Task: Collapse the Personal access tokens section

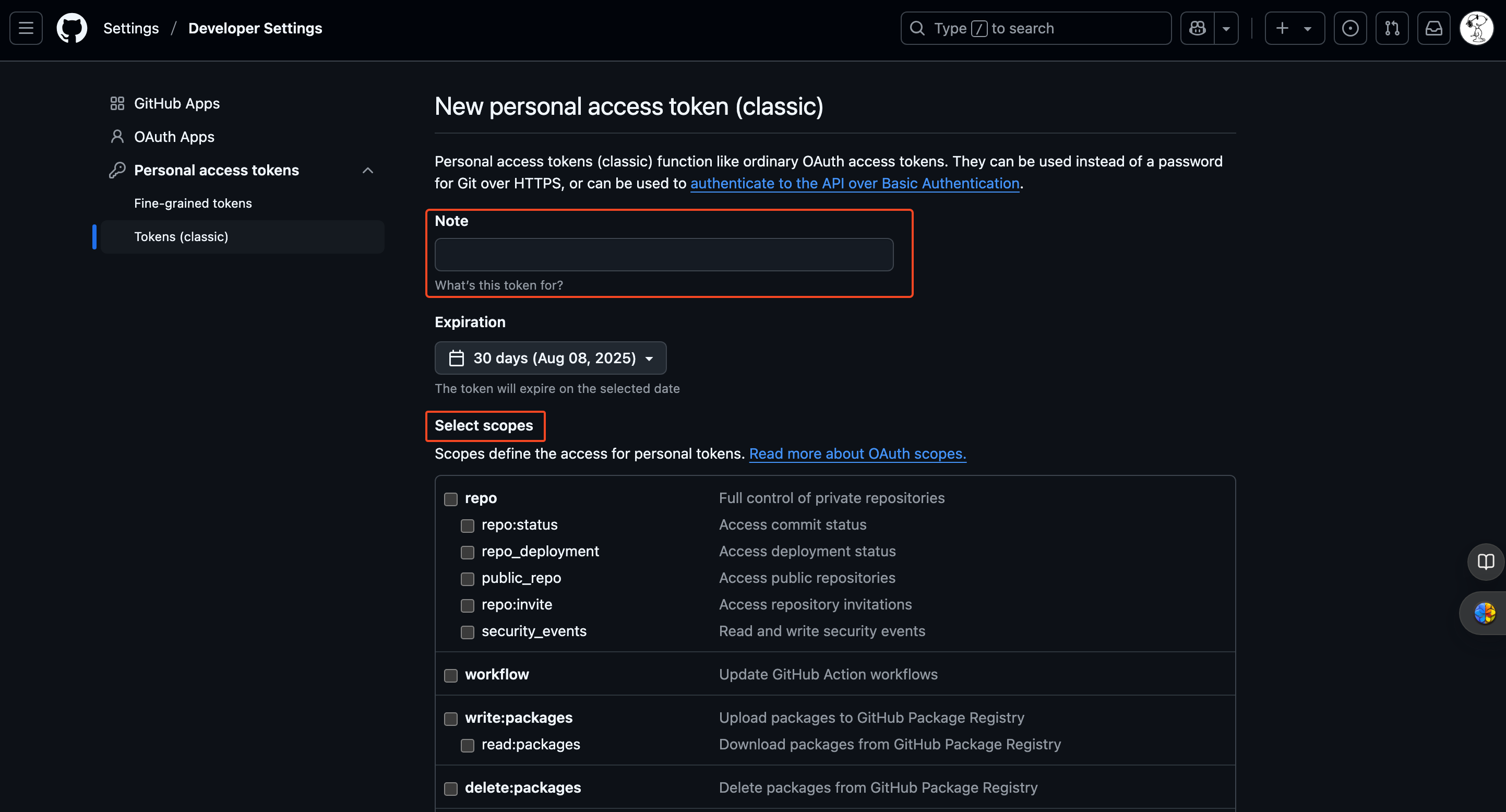Action: (x=368, y=170)
